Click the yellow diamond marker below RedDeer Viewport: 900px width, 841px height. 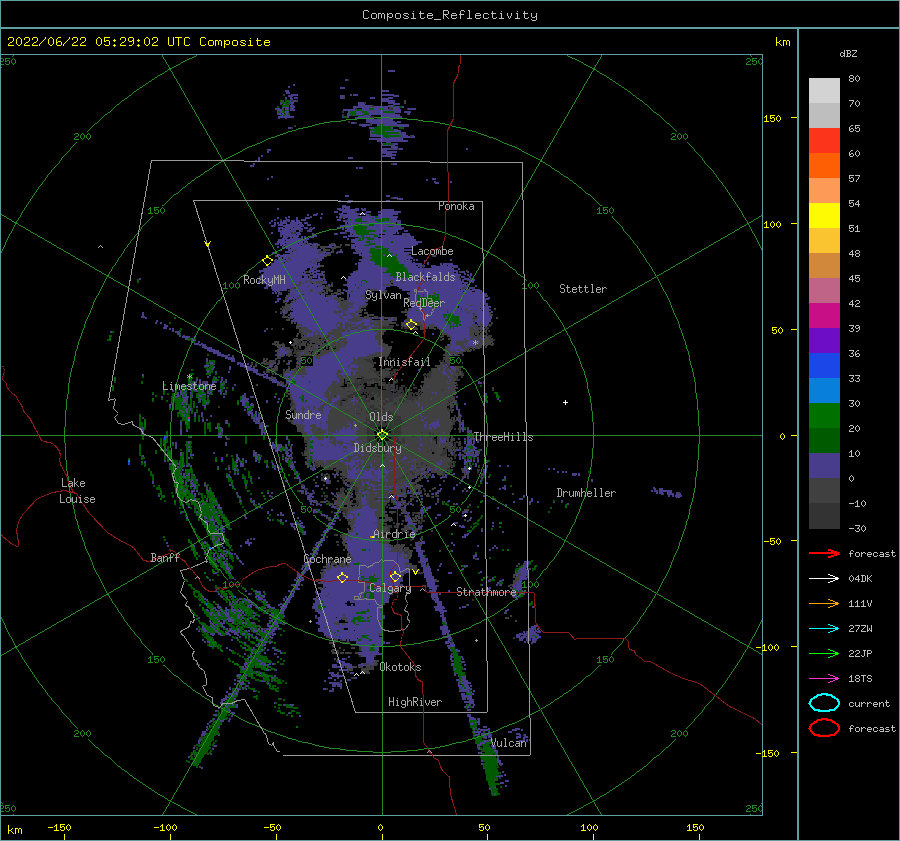(x=411, y=325)
